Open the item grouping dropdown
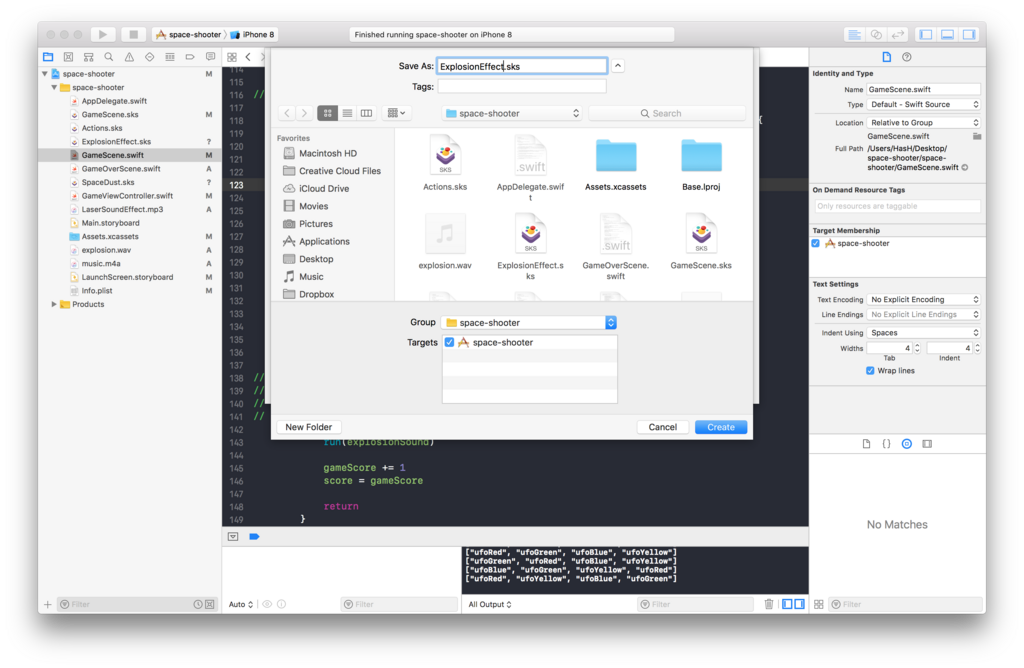 [x=396, y=113]
